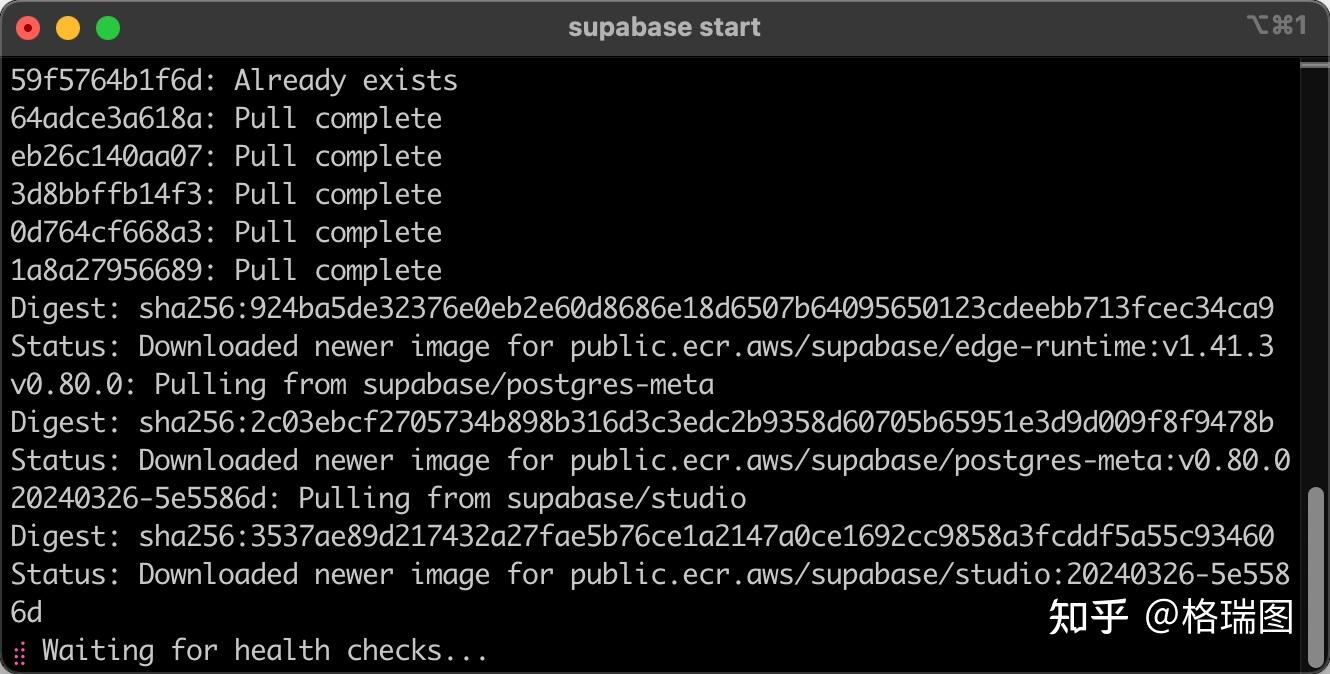Click the Pulling from supabase/studio line
Screen dimensions: 1330x674
pyautogui.click(x=375, y=498)
